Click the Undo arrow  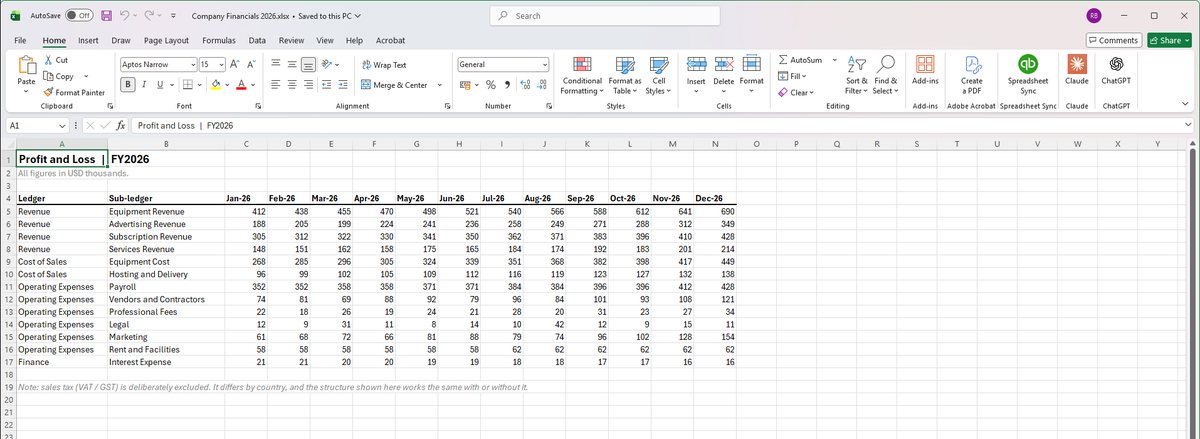(x=126, y=15)
